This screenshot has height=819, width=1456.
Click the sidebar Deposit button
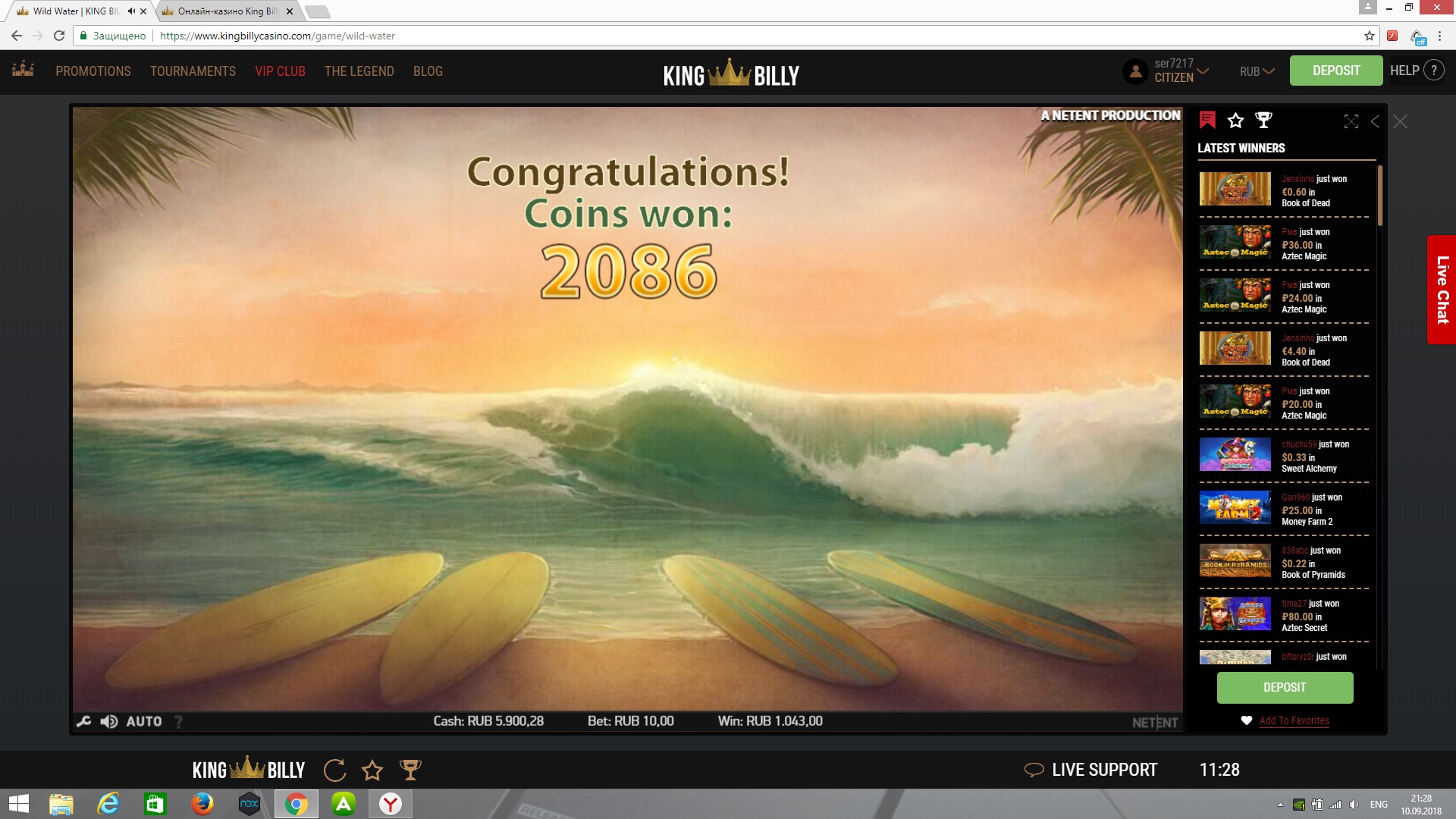tap(1285, 687)
